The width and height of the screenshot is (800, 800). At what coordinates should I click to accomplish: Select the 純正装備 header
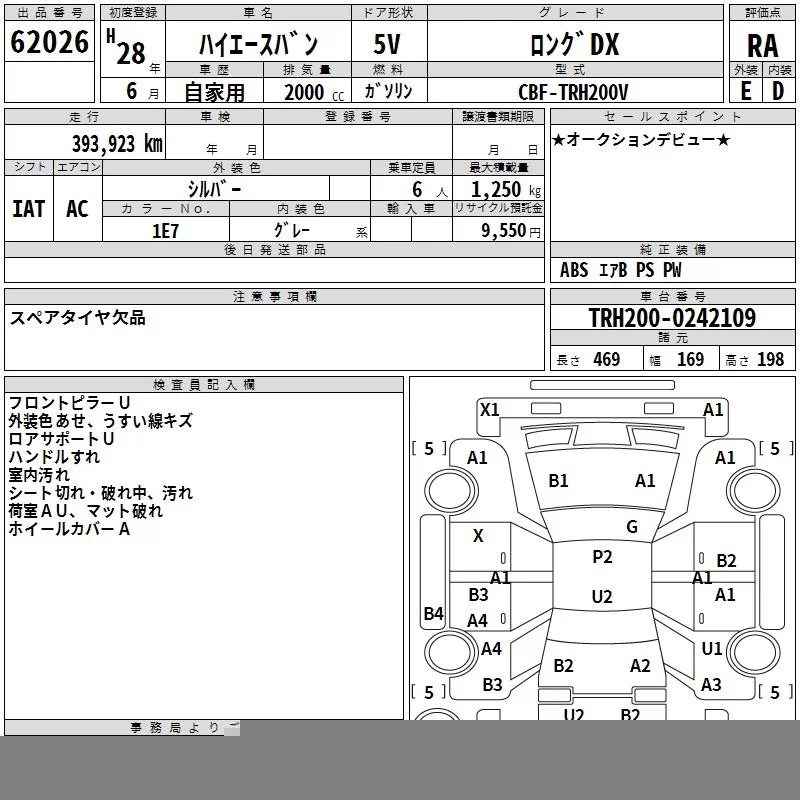tap(672, 249)
